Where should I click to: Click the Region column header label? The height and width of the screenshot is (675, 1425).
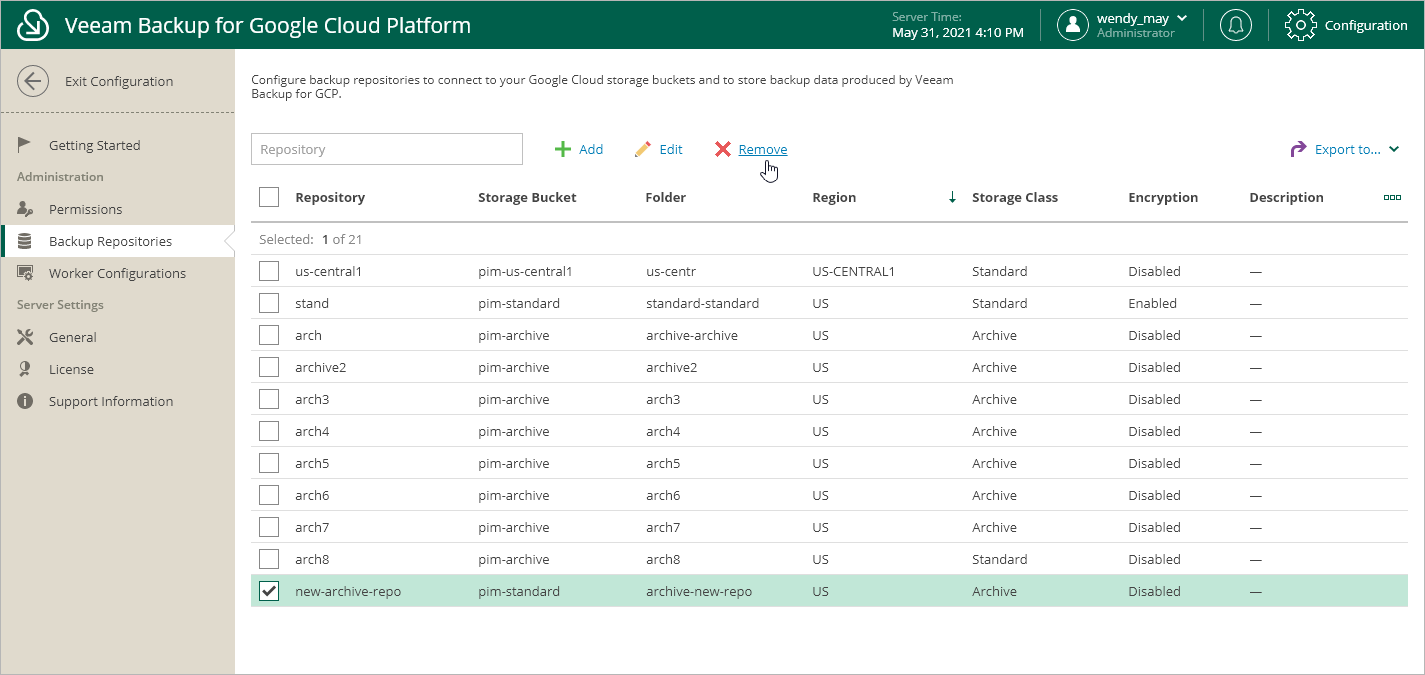point(834,197)
